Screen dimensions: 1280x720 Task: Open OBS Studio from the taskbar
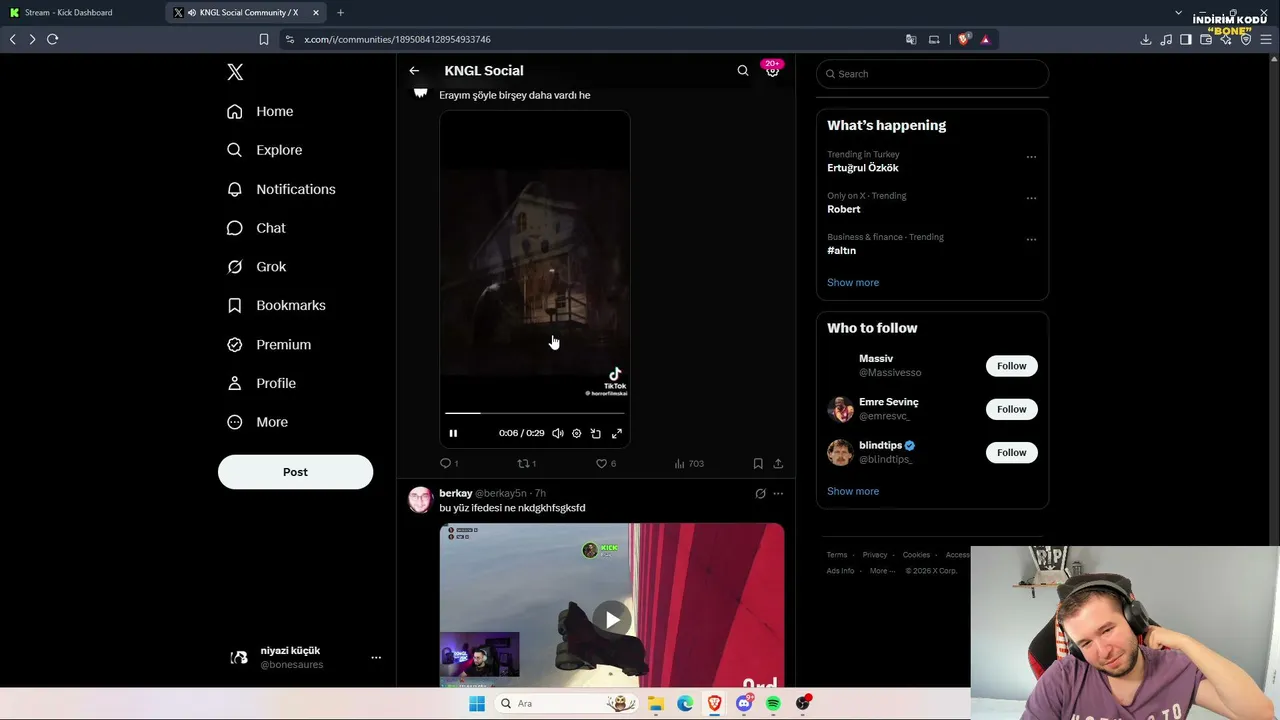[803, 703]
